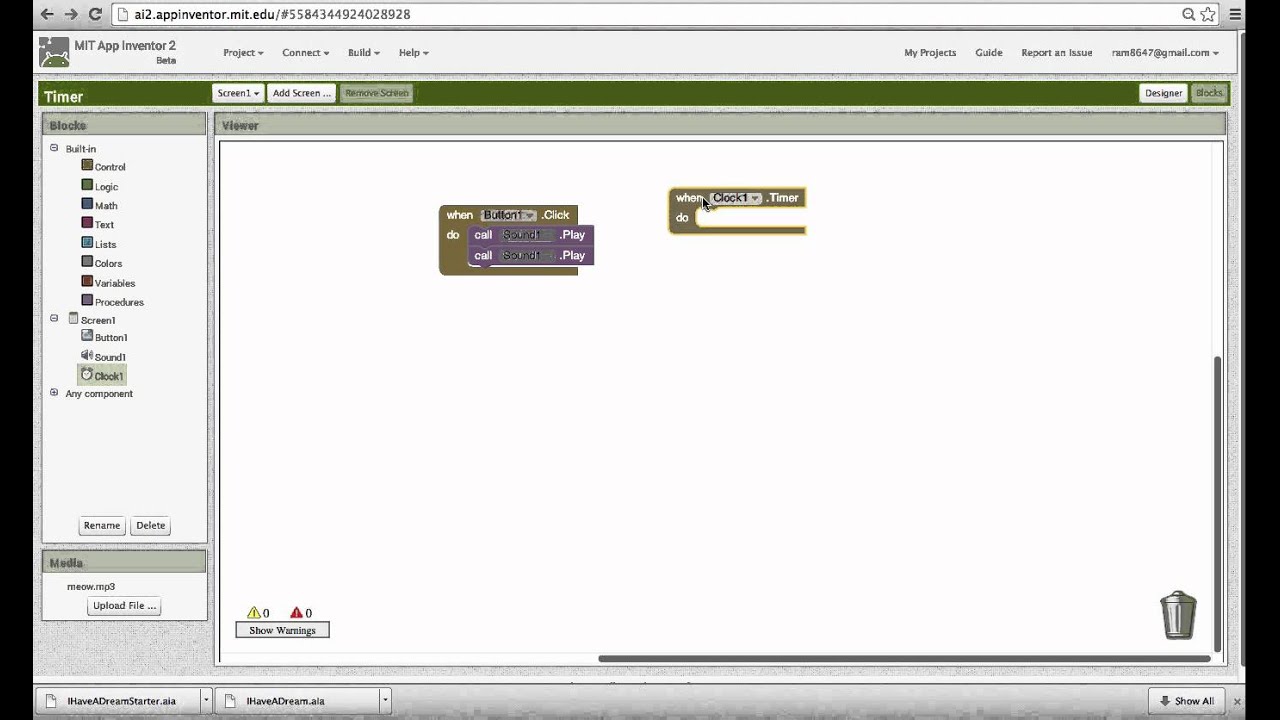Click Report an Issue link
The height and width of the screenshot is (720, 1280).
[x=1057, y=52]
